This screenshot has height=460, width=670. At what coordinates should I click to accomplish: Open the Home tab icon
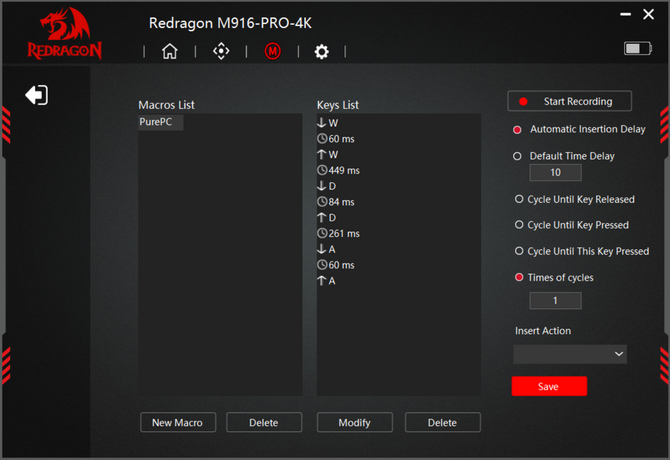click(170, 51)
